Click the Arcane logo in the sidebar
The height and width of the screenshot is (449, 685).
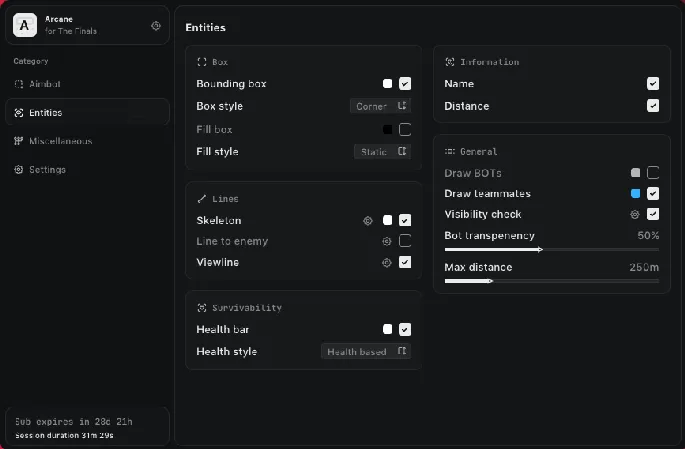[x=25, y=25]
